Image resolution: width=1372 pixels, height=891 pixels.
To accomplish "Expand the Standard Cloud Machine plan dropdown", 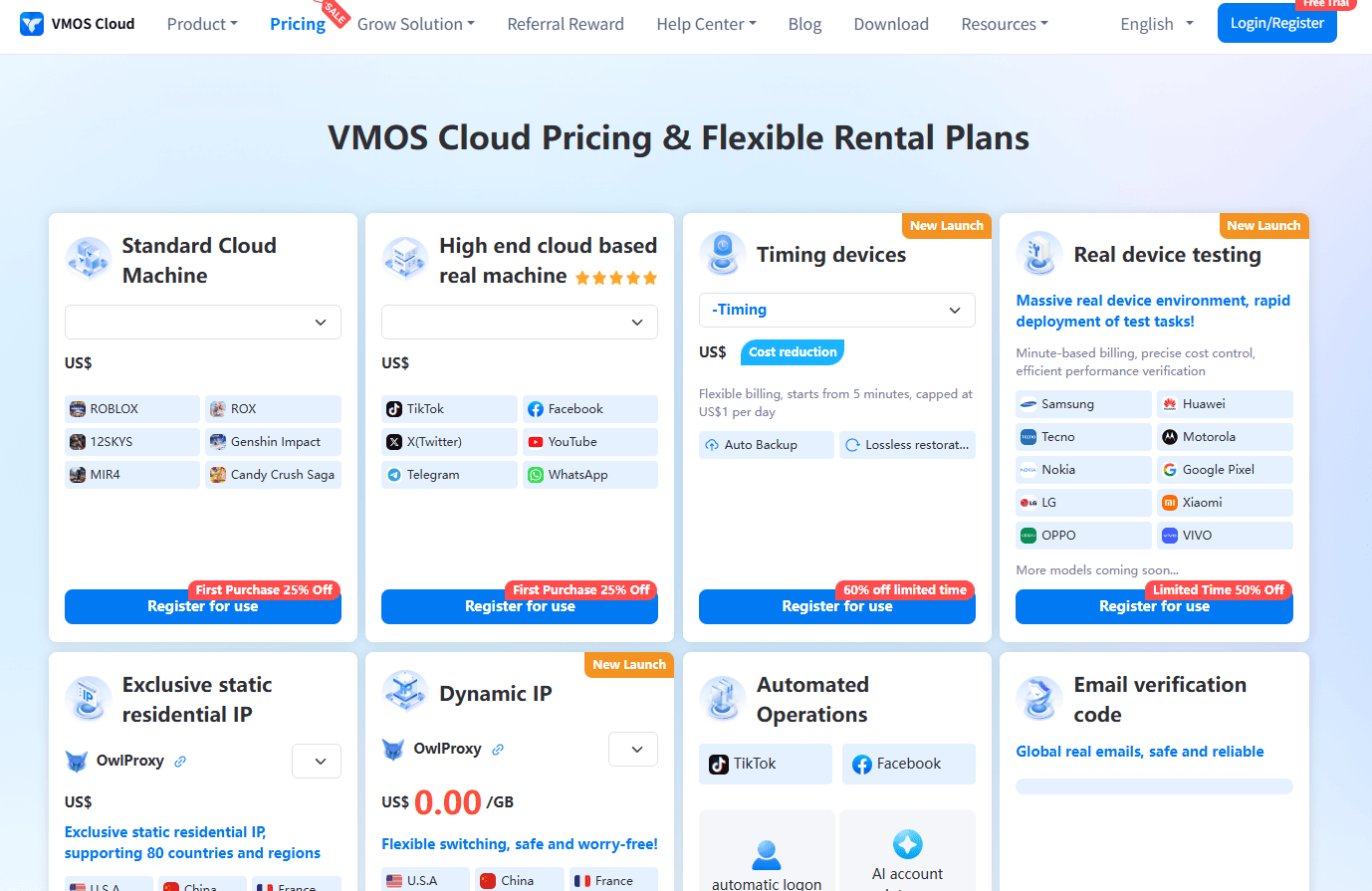I will pyautogui.click(x=203, y=323).
